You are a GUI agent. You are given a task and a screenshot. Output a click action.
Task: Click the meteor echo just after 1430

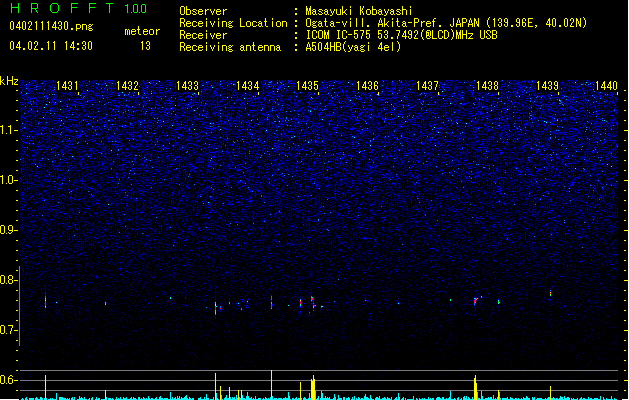coord(45,301)
